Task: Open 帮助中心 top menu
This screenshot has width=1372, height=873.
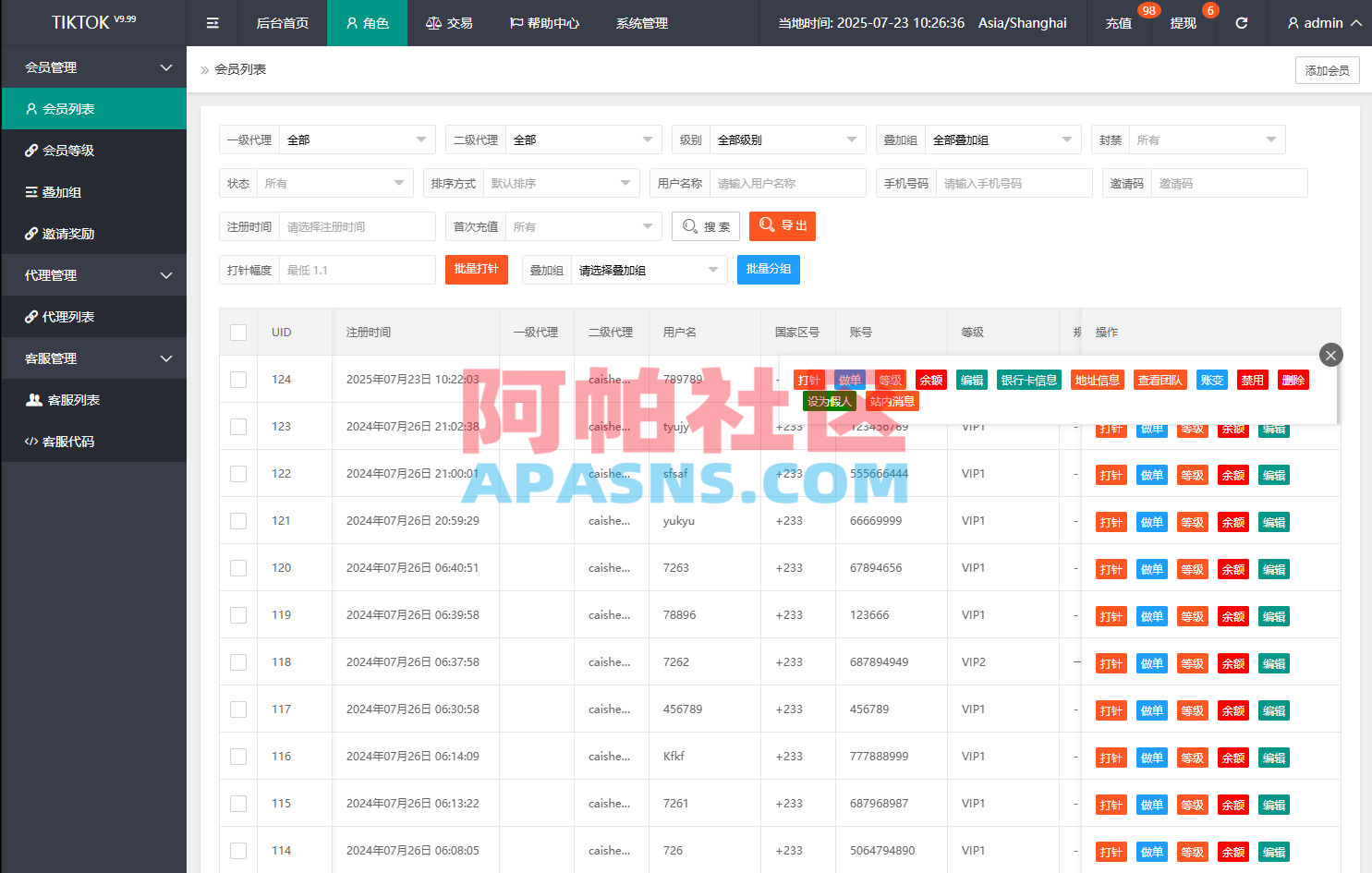Action: coord(544,23)
